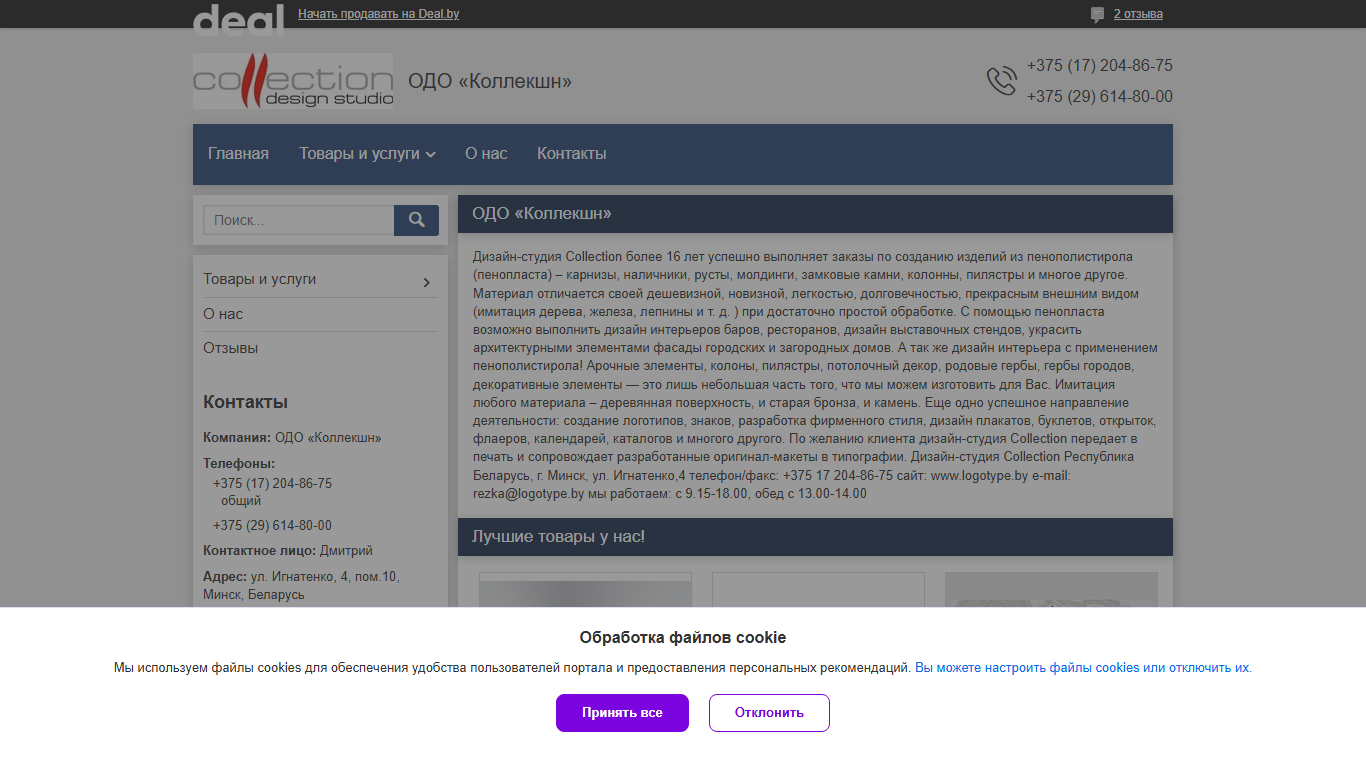
Task: Expand the 'Товары и услуги' navbar chevron
Action: pos(431,155)
